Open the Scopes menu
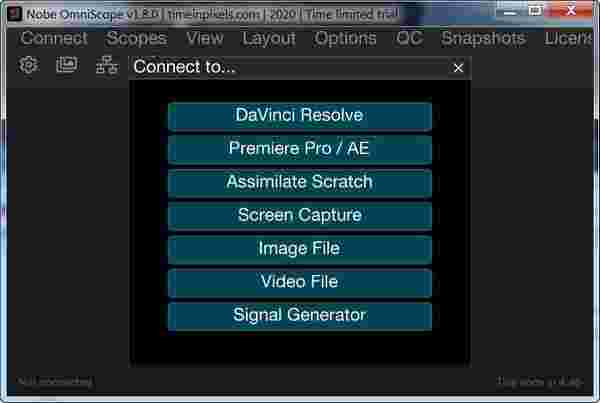This screenshot has width=600, height=403. click(x=137, y=38)
